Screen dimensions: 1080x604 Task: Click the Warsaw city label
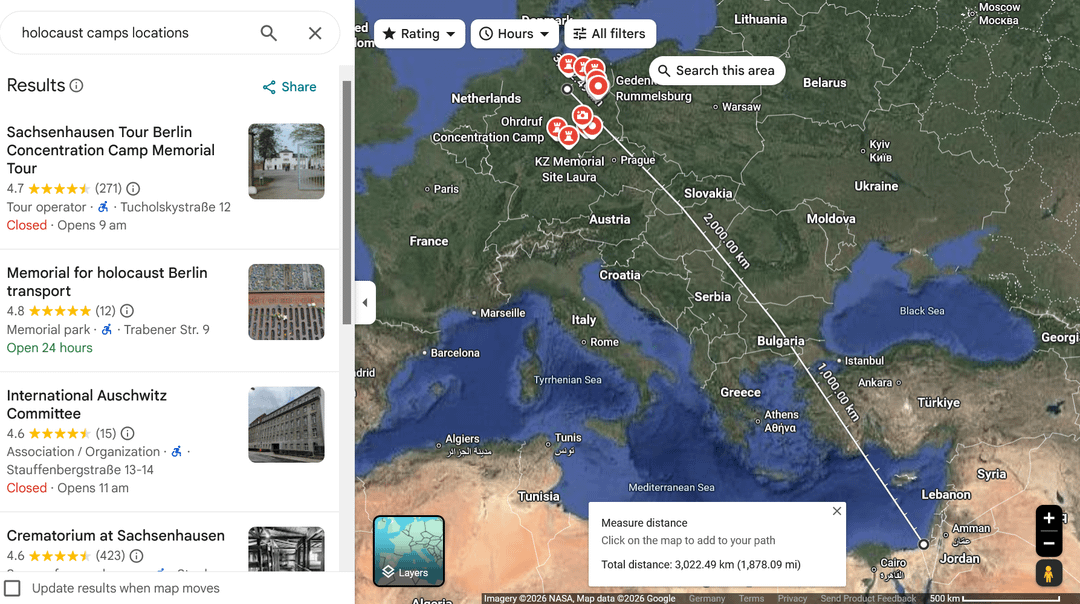pos(741,107)
